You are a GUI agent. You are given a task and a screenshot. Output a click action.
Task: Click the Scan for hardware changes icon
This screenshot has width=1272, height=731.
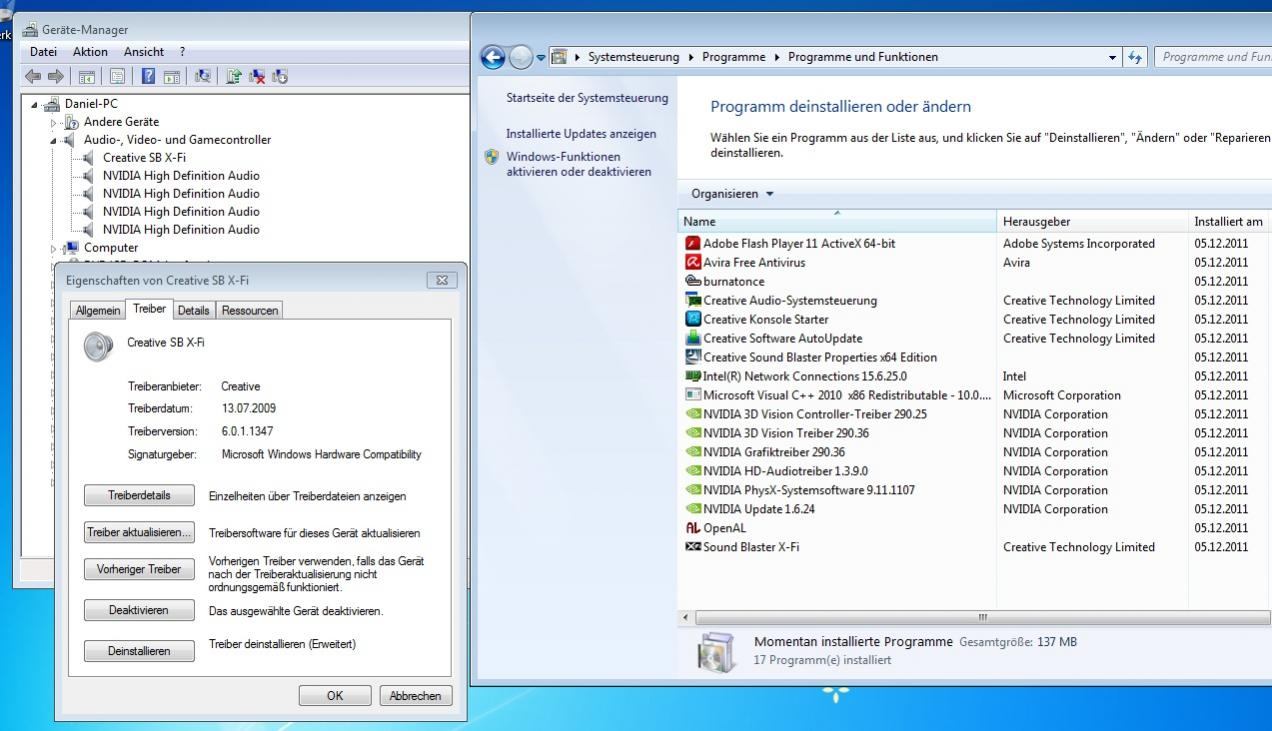203,76
